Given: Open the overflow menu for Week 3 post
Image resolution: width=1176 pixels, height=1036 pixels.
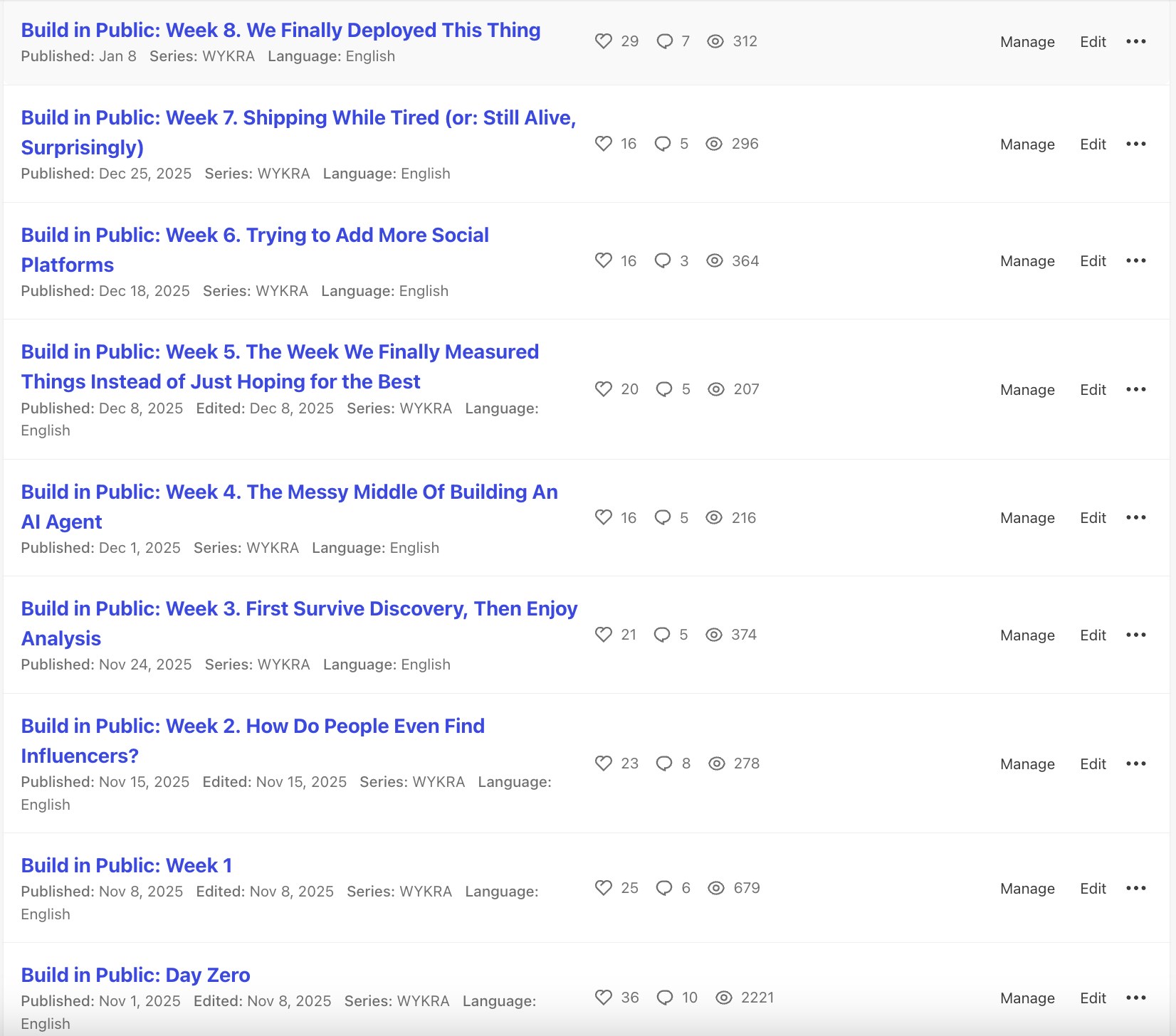Looking at the screenshot, I should pos(1136,635).
